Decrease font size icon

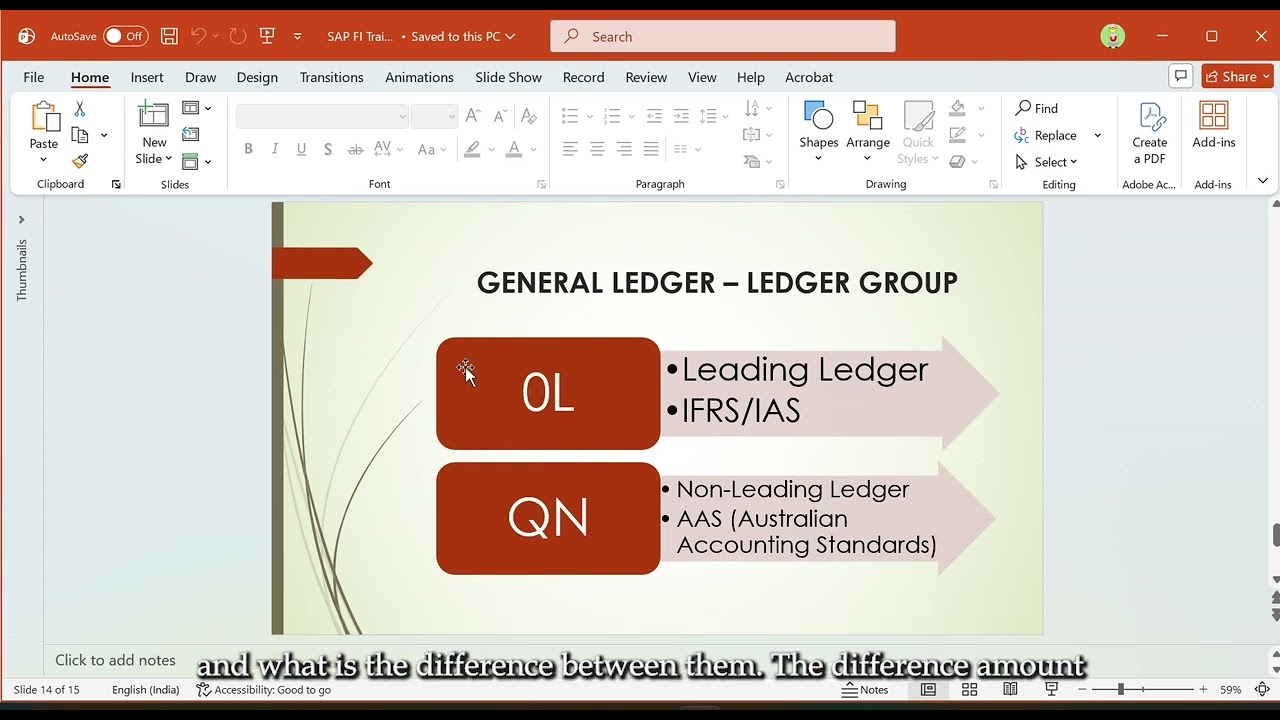(x=501, y=116)
